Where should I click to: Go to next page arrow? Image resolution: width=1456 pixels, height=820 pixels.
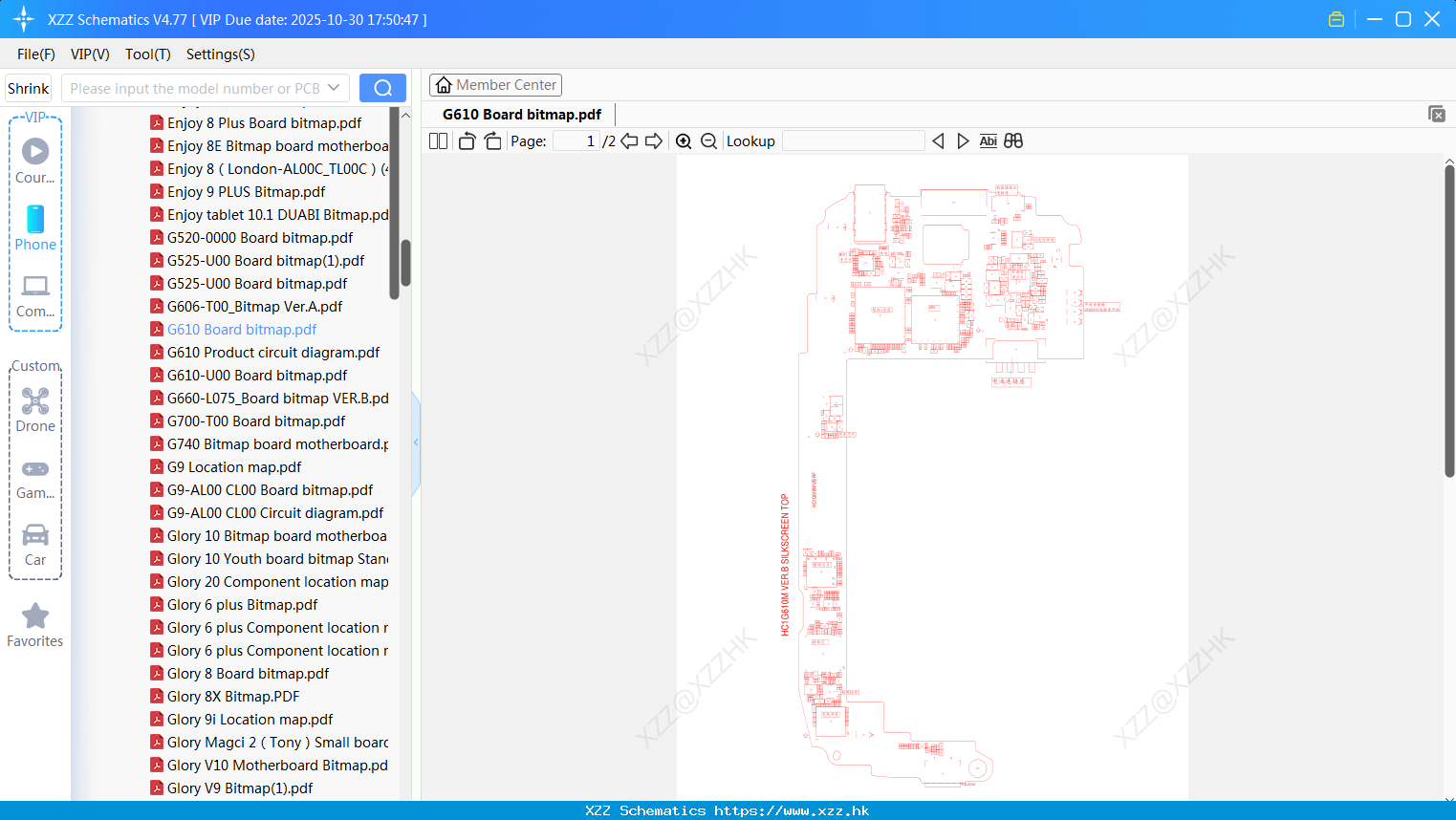click(x=654, y=140)
